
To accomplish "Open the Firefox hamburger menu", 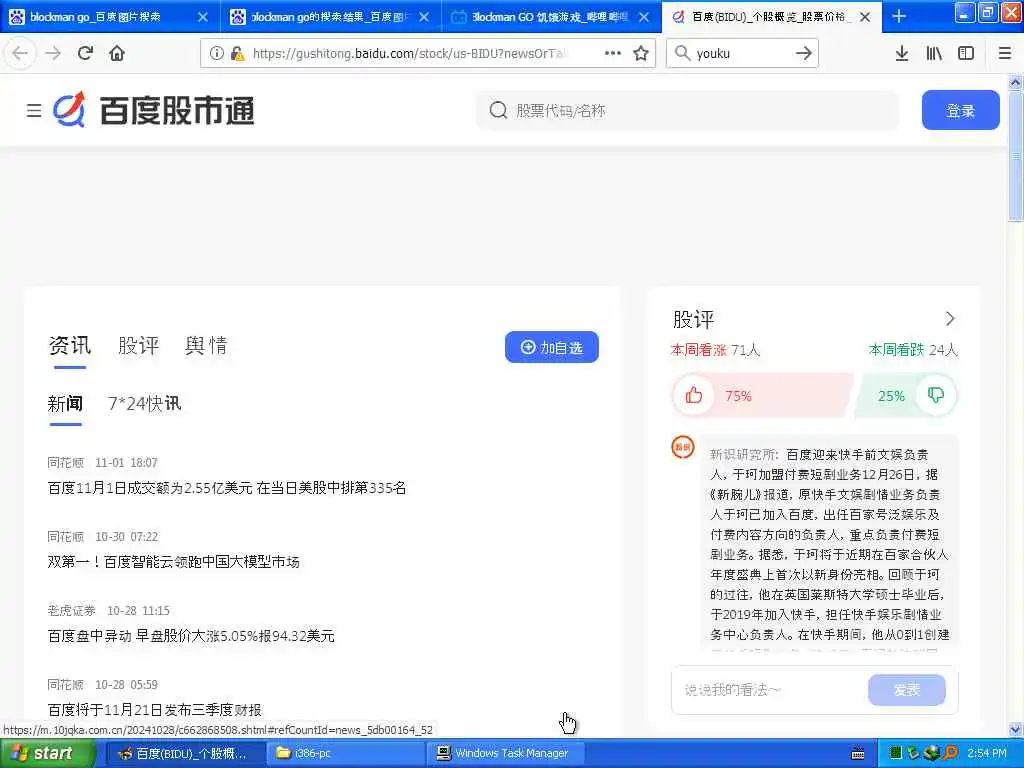I will pyautogui.click(x=1004, y=54).
